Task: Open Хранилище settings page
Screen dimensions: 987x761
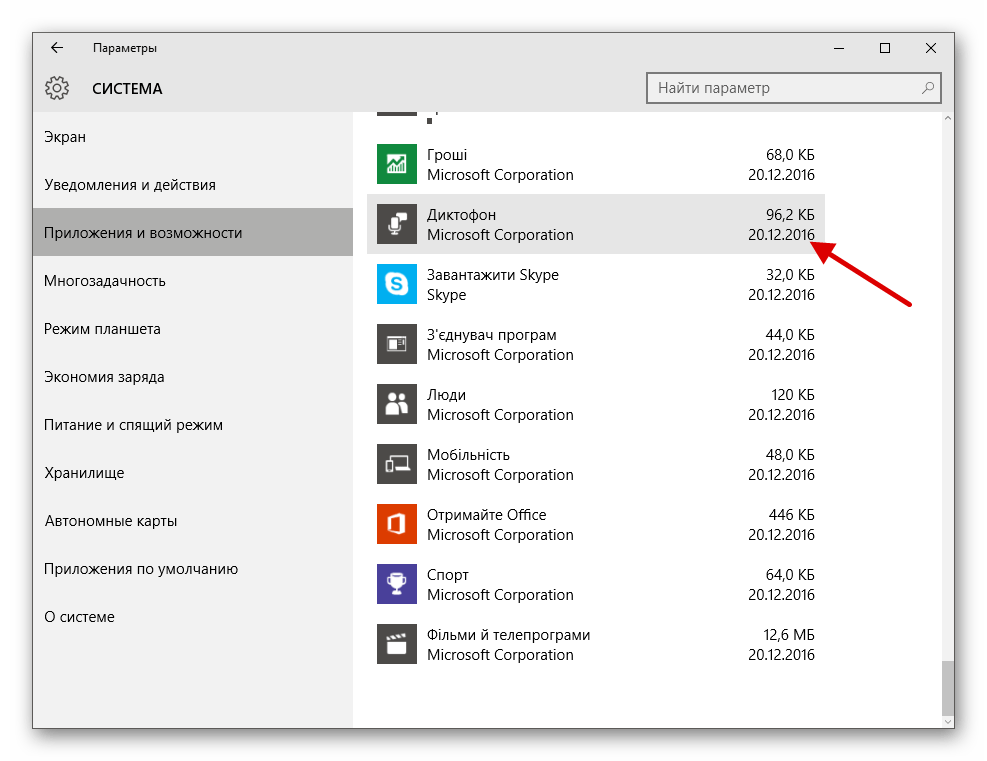Action: coord(84,473)
